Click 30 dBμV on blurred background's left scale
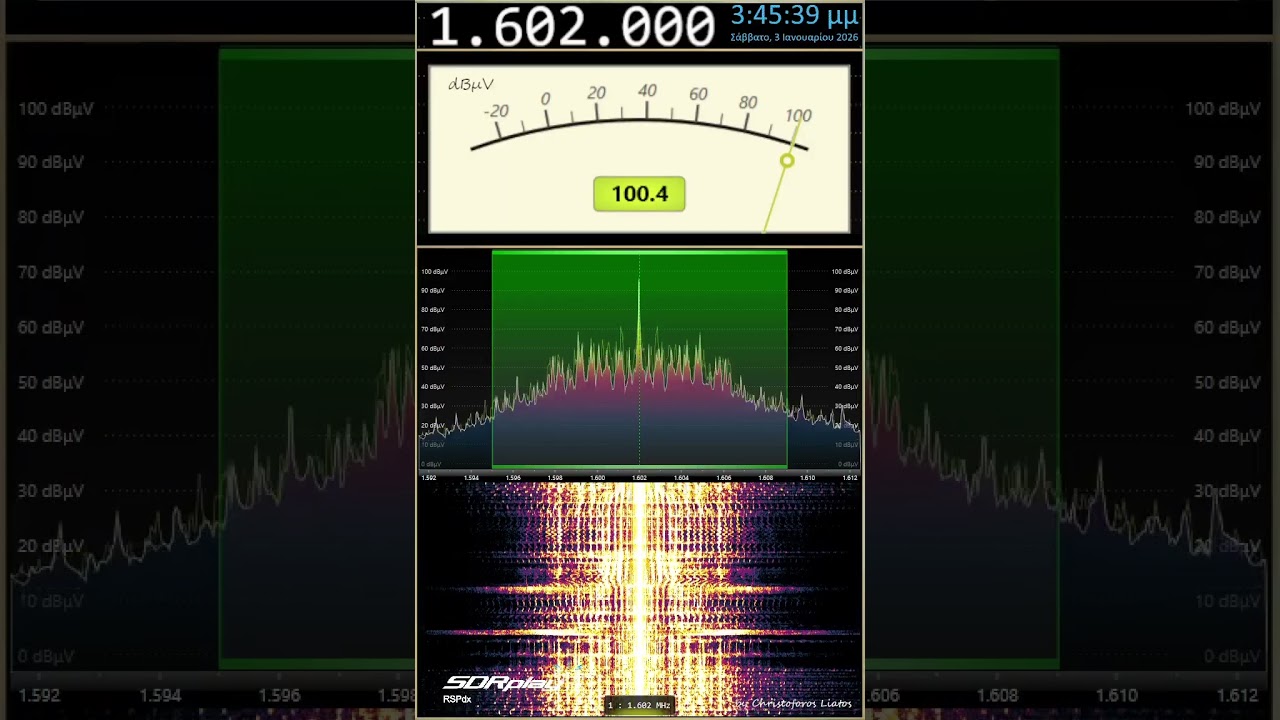 (x=51, y=491)
